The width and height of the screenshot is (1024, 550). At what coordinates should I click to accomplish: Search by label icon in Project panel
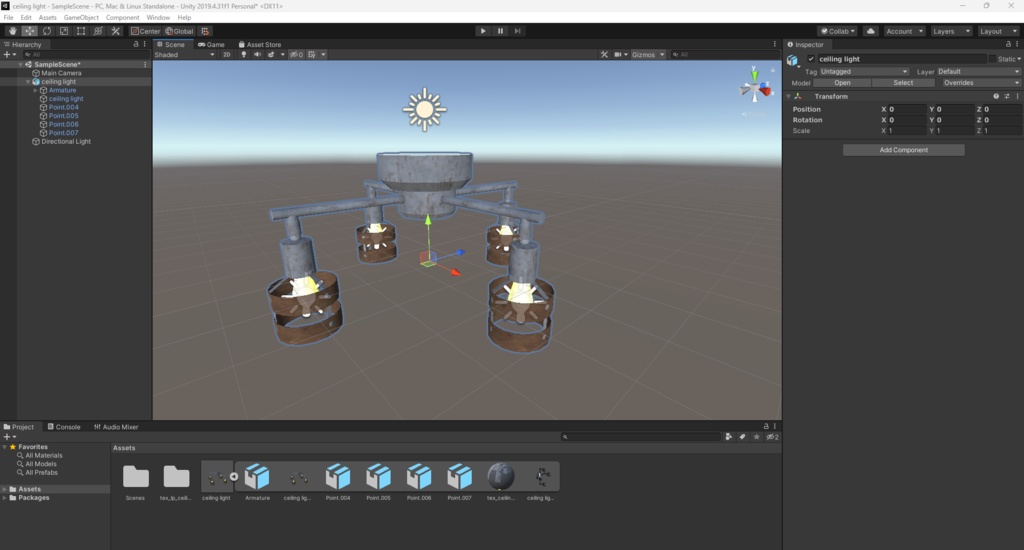pos(743,436)
